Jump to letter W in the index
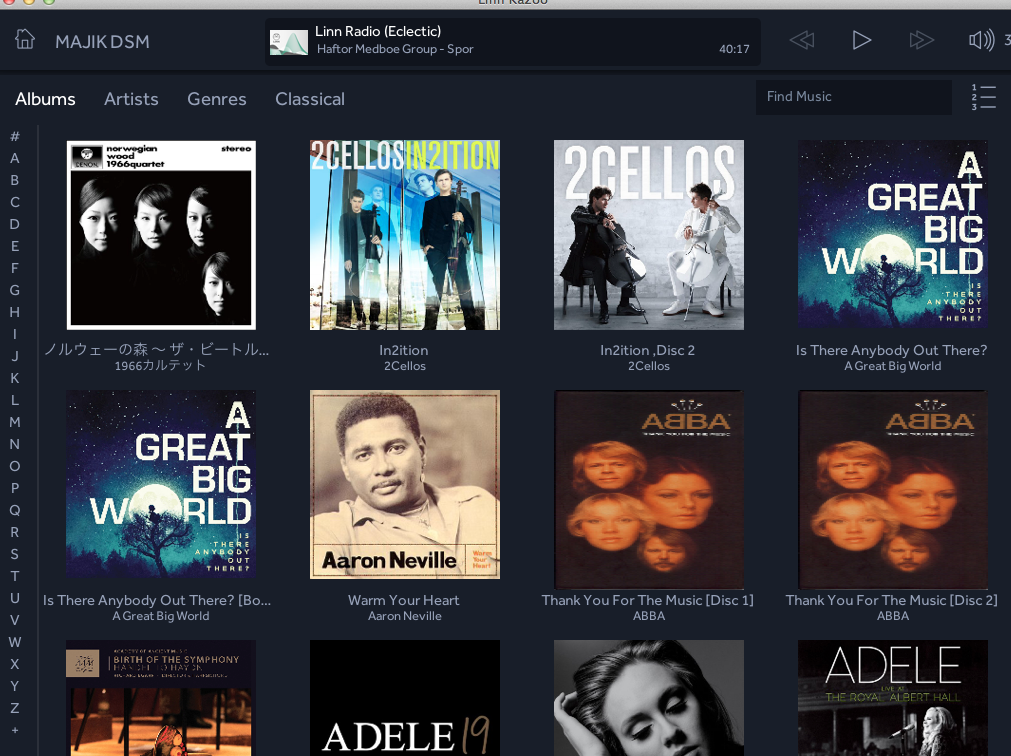The height and width of the screenshot is (756, 1011). click(15, 642)
